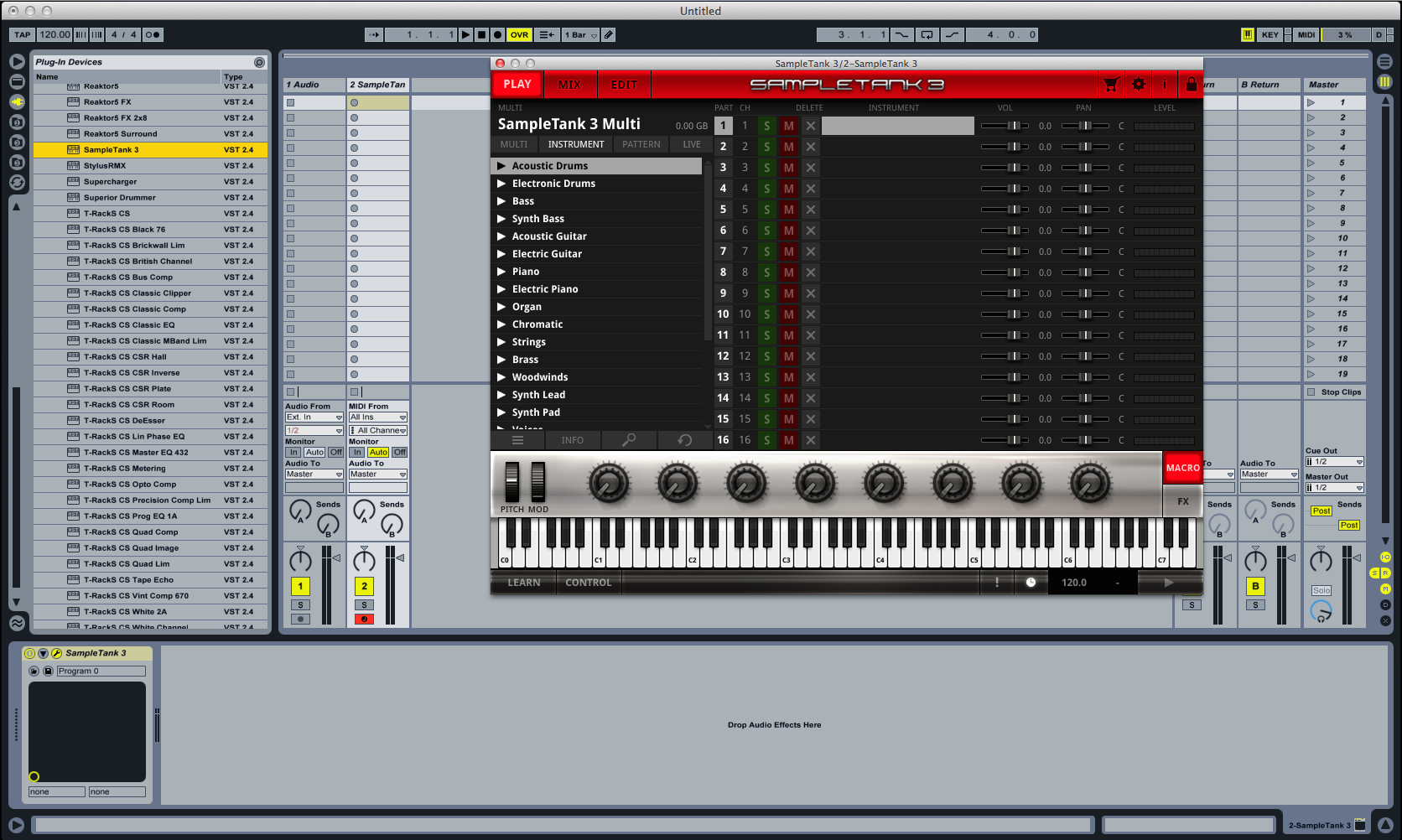Toggle the arm button on 2 SampleTank track

364,620
